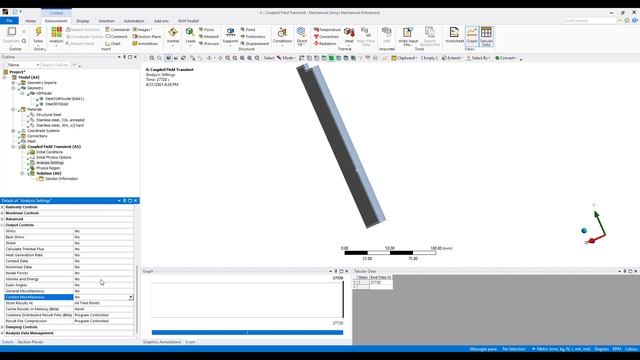
Task: Insert a Commands object
Action: [118, 29]
